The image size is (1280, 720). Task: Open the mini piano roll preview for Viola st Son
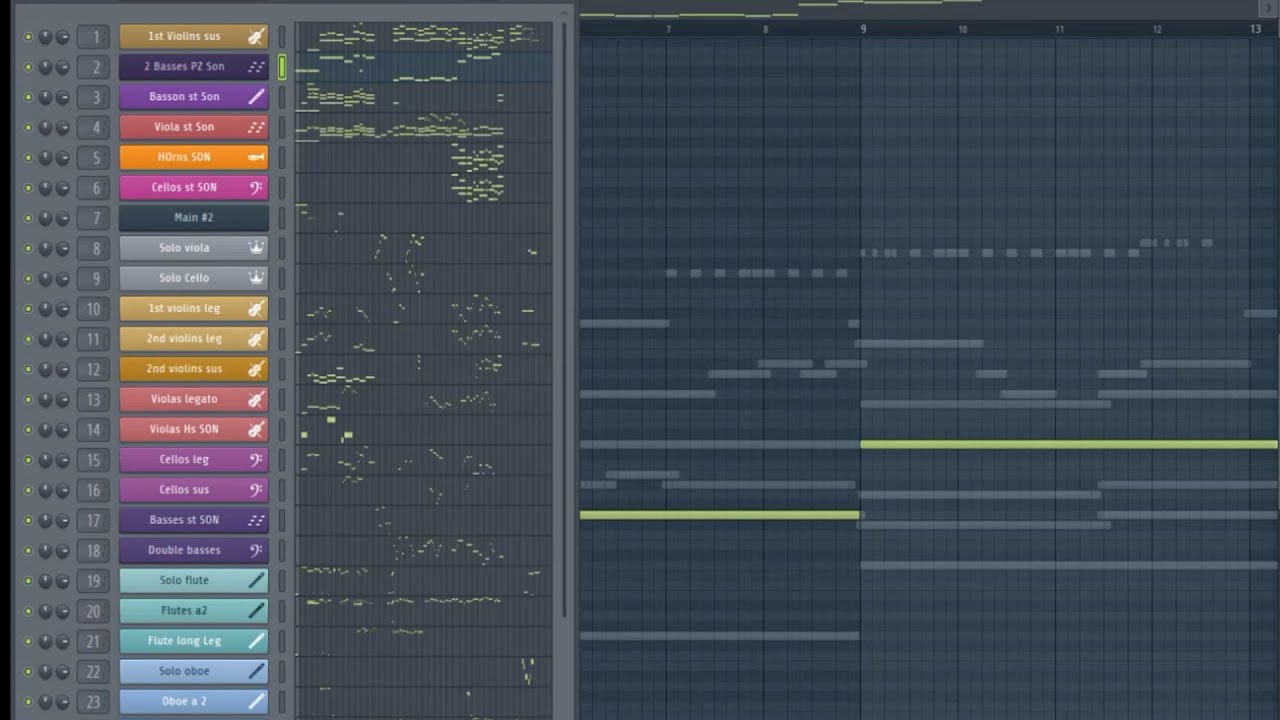tap(423, 127)
